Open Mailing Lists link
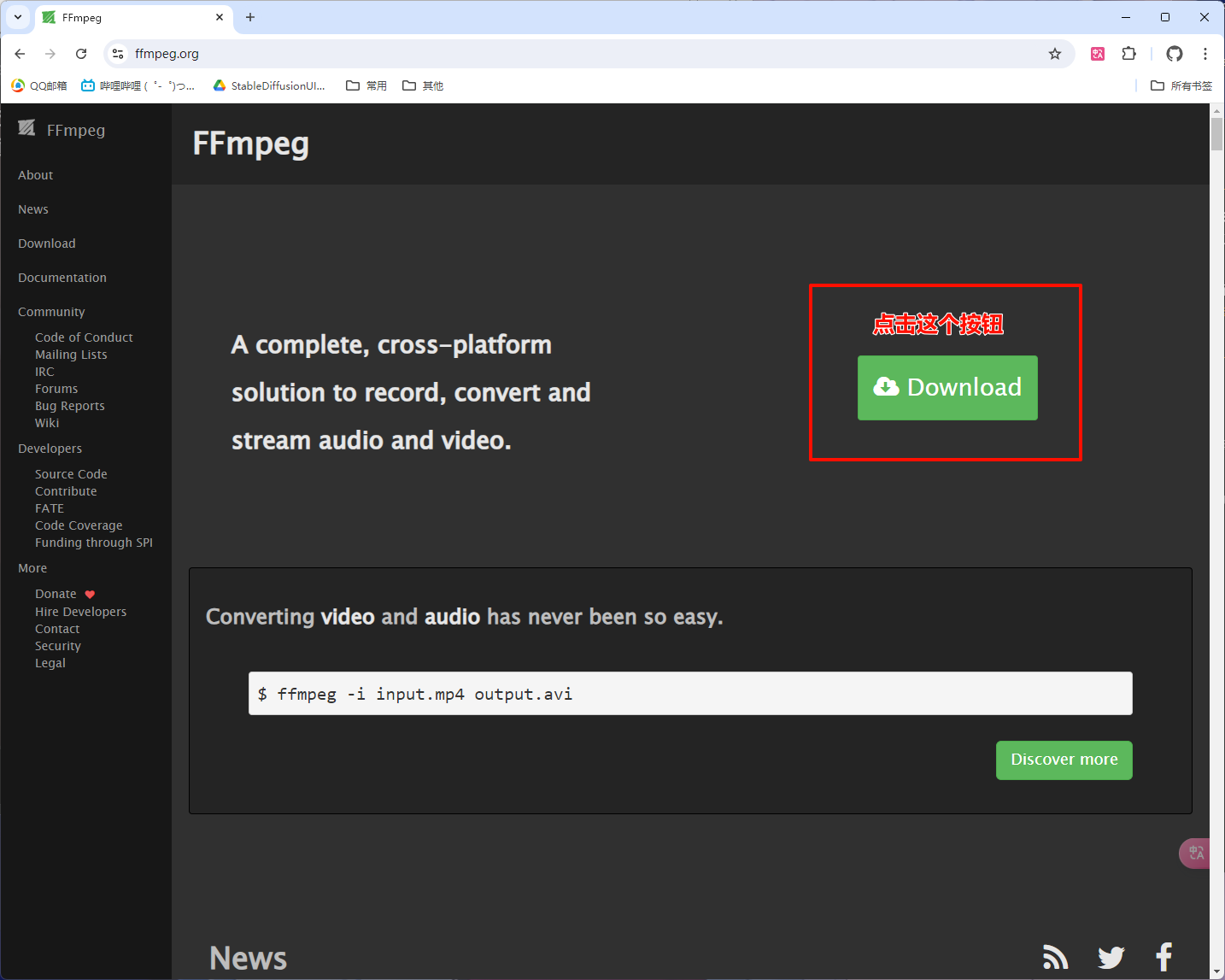Screen dimensions: 1225x980 (x=71, y=355)
